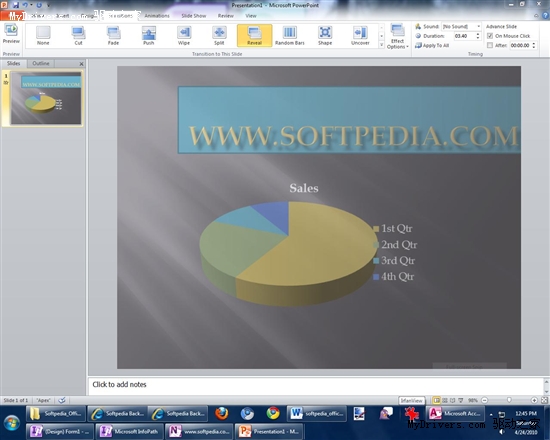
Task: Open the View ribbon tab
Action: (251, 16)
